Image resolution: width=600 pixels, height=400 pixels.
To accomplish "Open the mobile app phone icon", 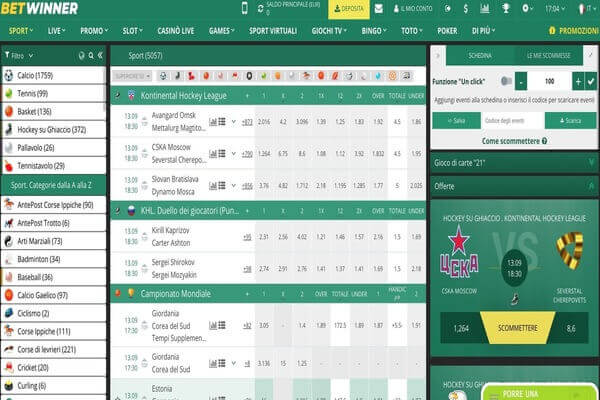I will tap(245, 8).
